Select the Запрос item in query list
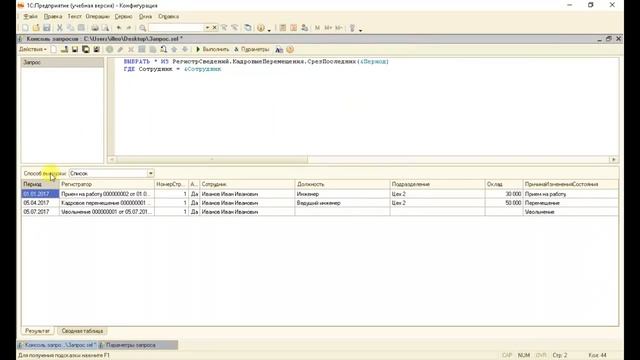Viewport: 640px width, 360px height. point(62,62)
